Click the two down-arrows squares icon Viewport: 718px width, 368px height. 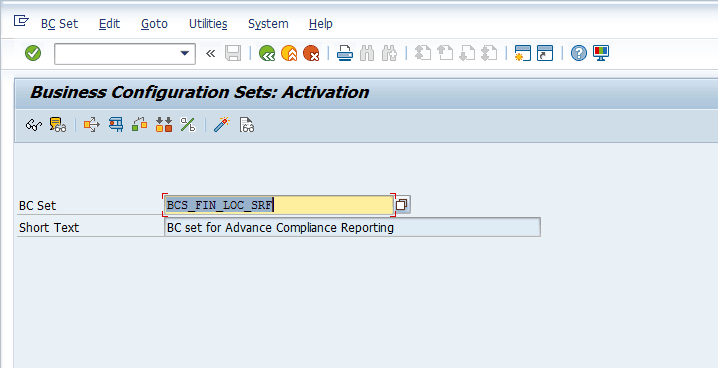click(x=163, y=124)
